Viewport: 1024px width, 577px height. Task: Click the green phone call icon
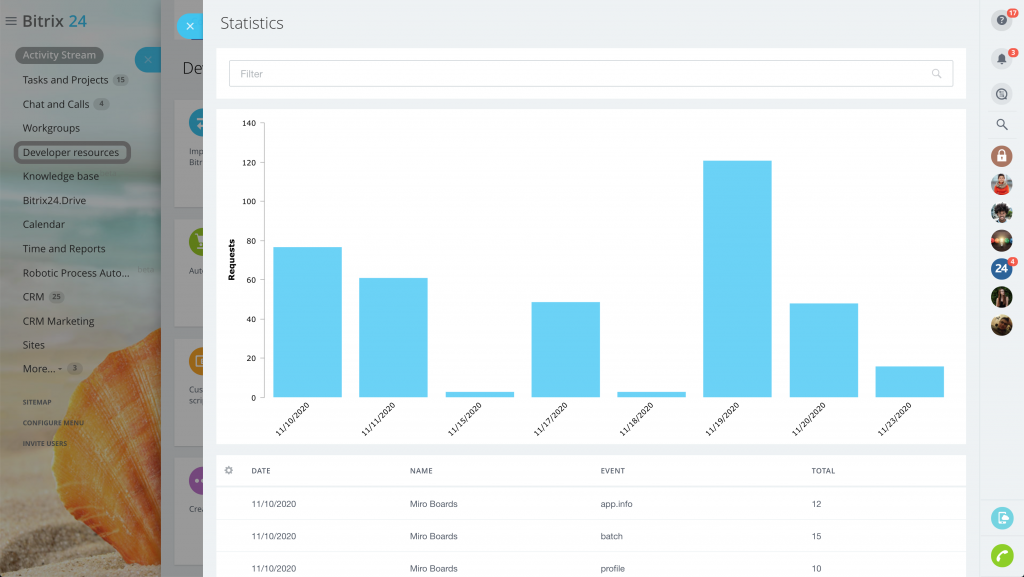[1001, 554]
